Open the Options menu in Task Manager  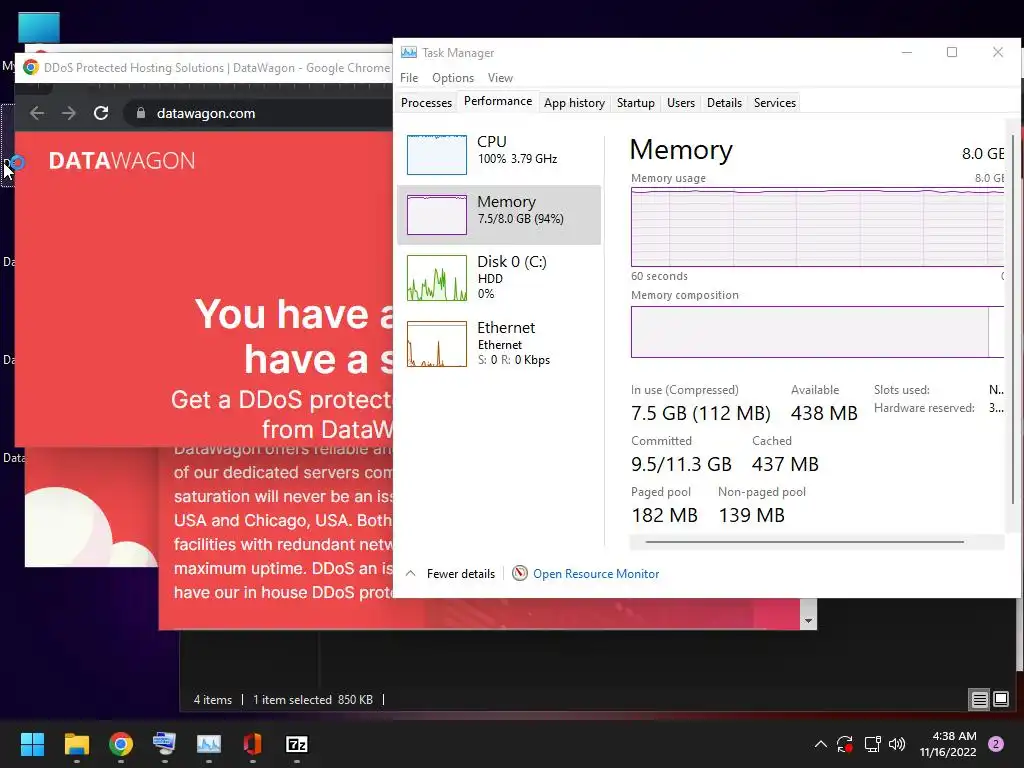point(453,78)
